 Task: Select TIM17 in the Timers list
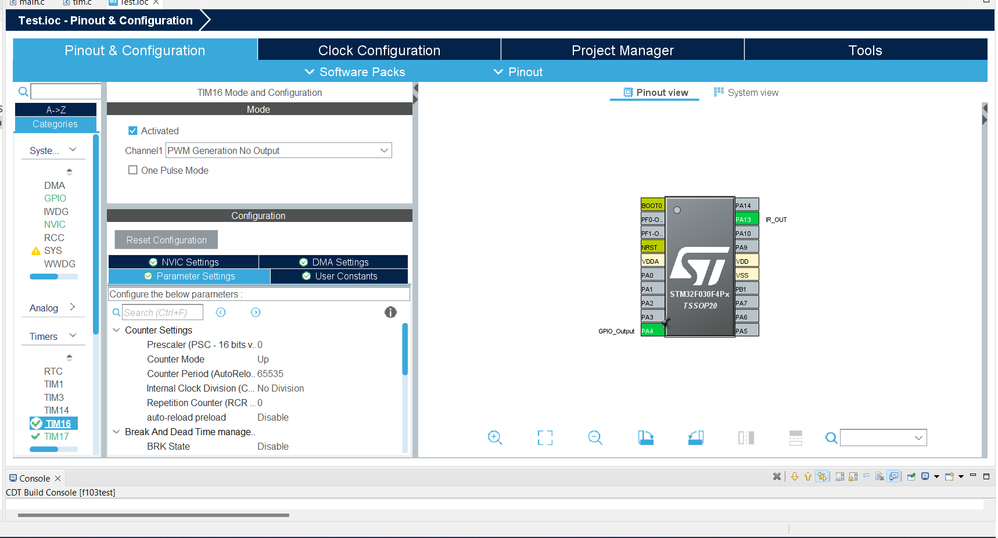56,436
